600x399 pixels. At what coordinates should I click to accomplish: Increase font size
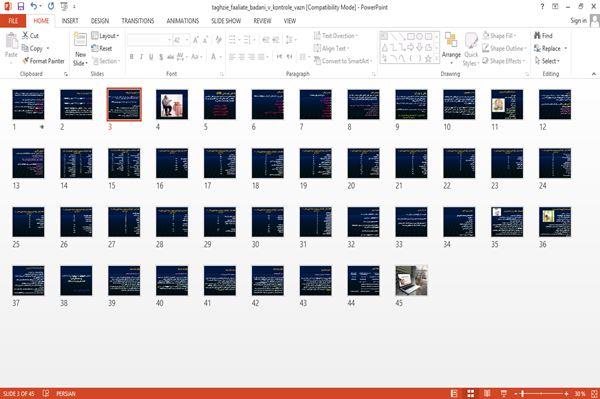point(196,40)
